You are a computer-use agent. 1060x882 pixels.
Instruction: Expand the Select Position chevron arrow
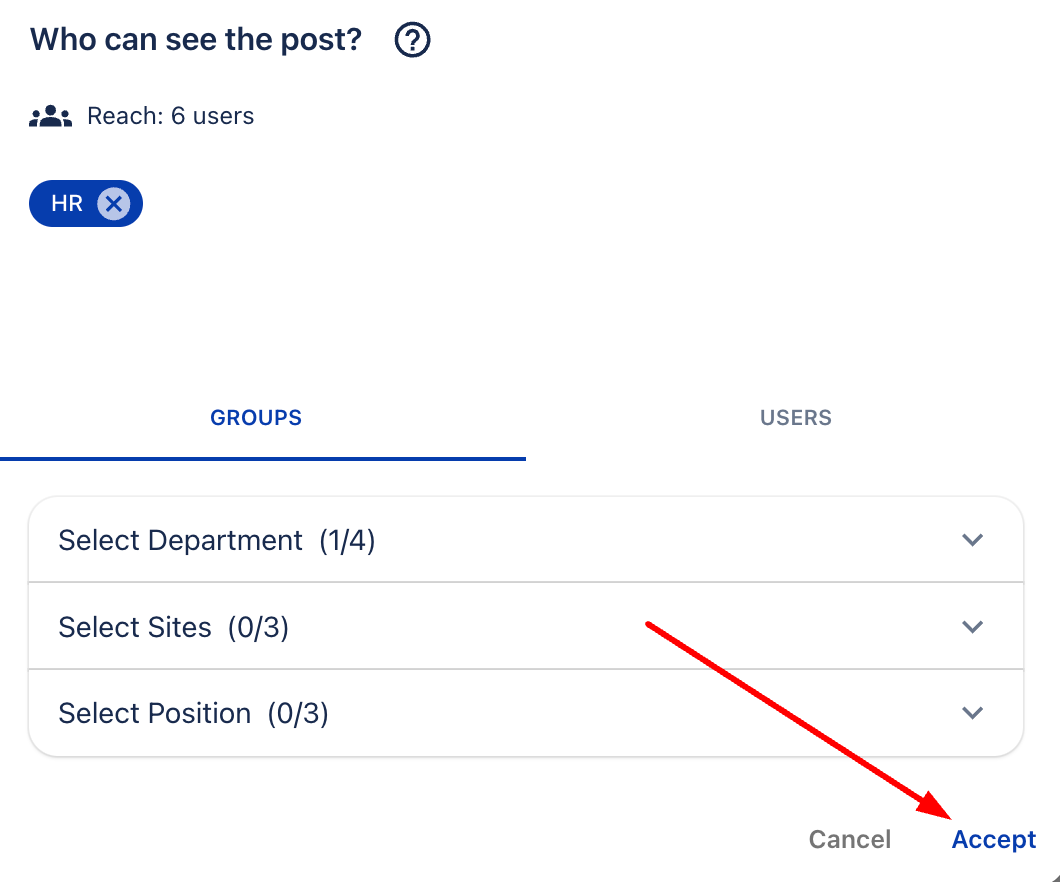972,713
